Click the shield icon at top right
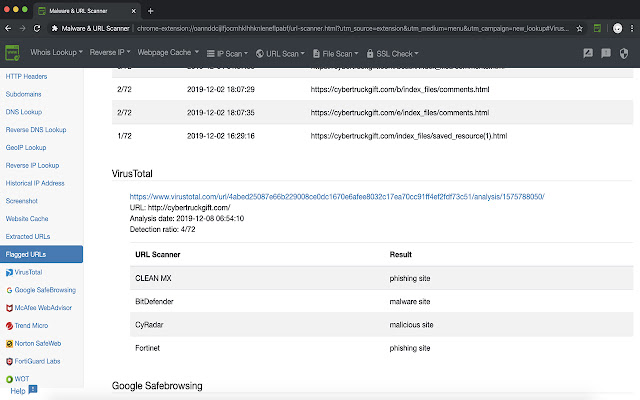This screenshot has width=640, height=400. tap(626, 52)
